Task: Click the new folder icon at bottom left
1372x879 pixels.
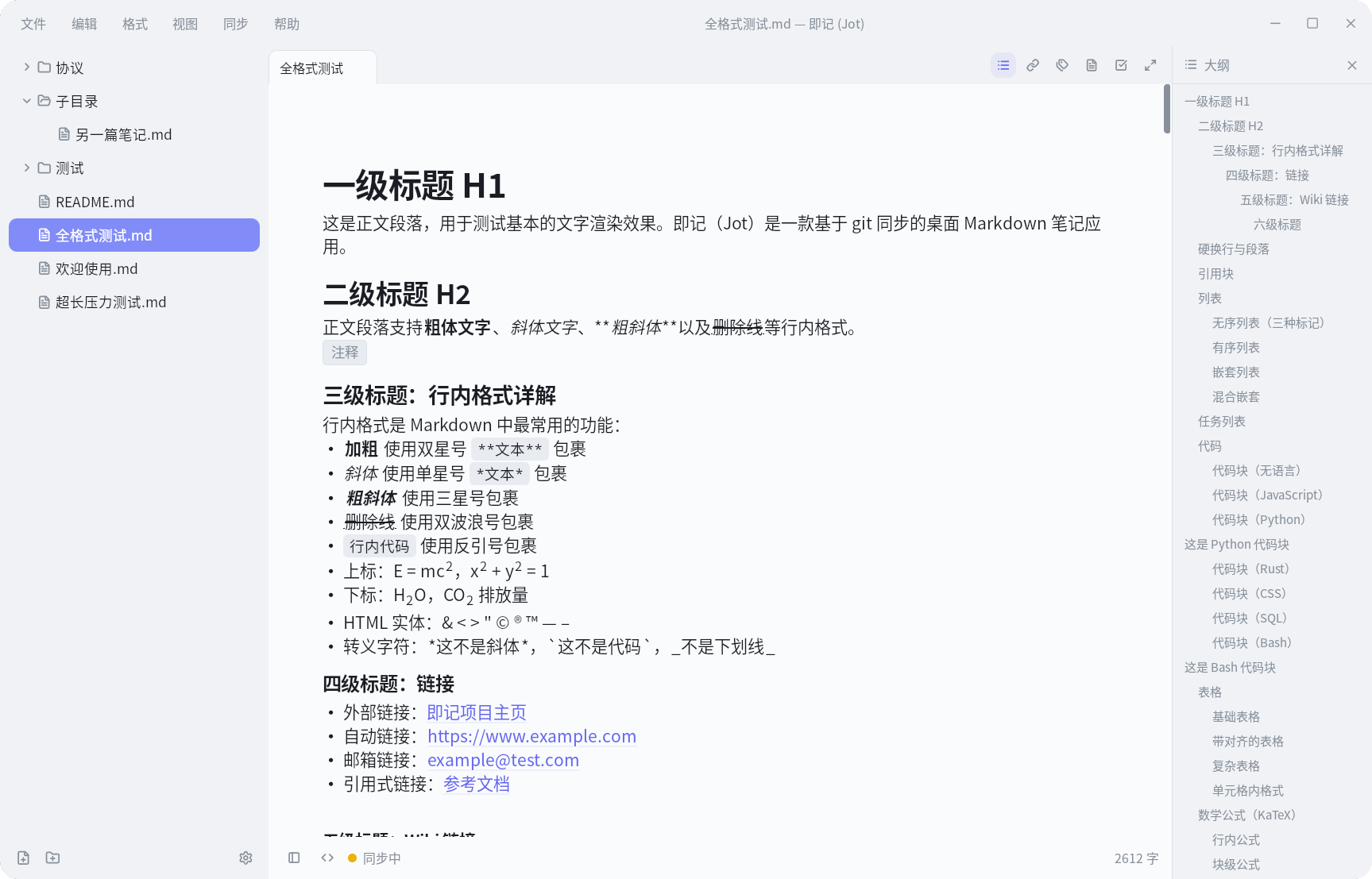Action: pyautogui.click(x=52, y=858)
